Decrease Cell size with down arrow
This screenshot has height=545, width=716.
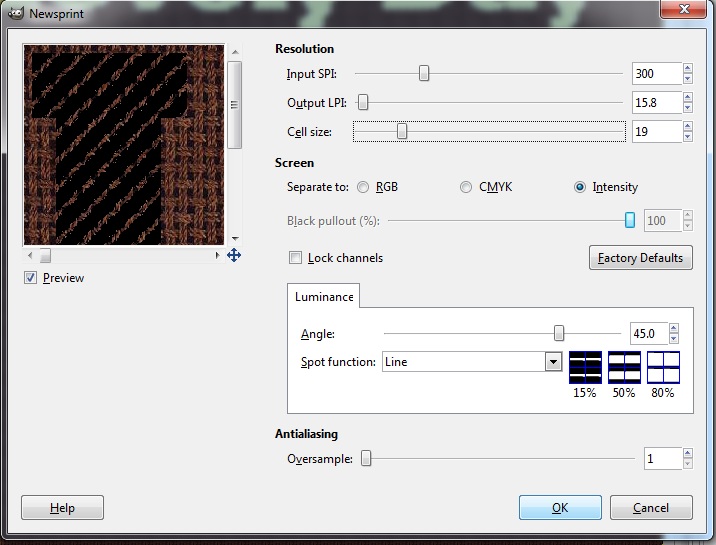688,137
